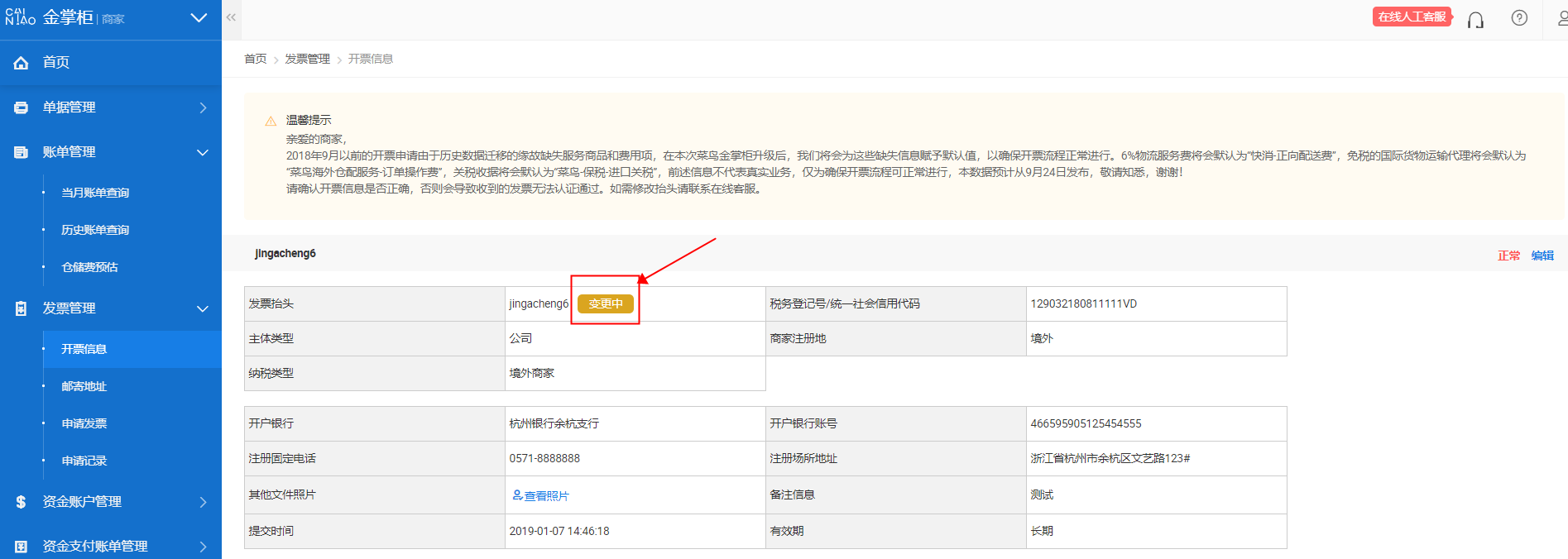Click the Cainiao 金掌柜 logo
1568x559 pixels.
coord(65,17)
